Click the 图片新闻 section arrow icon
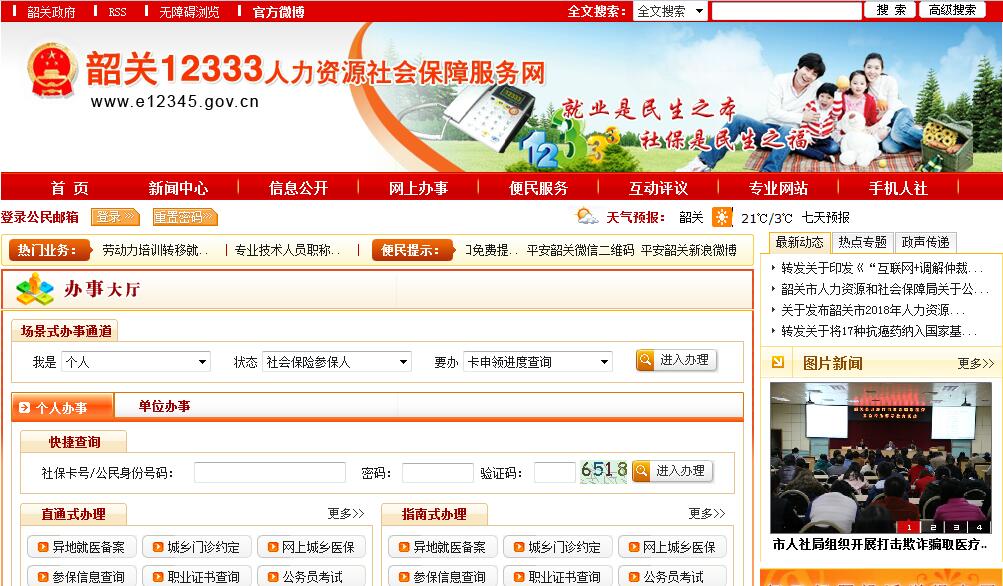The width and height of the screenshot is (1003, 586). [777, 362]
